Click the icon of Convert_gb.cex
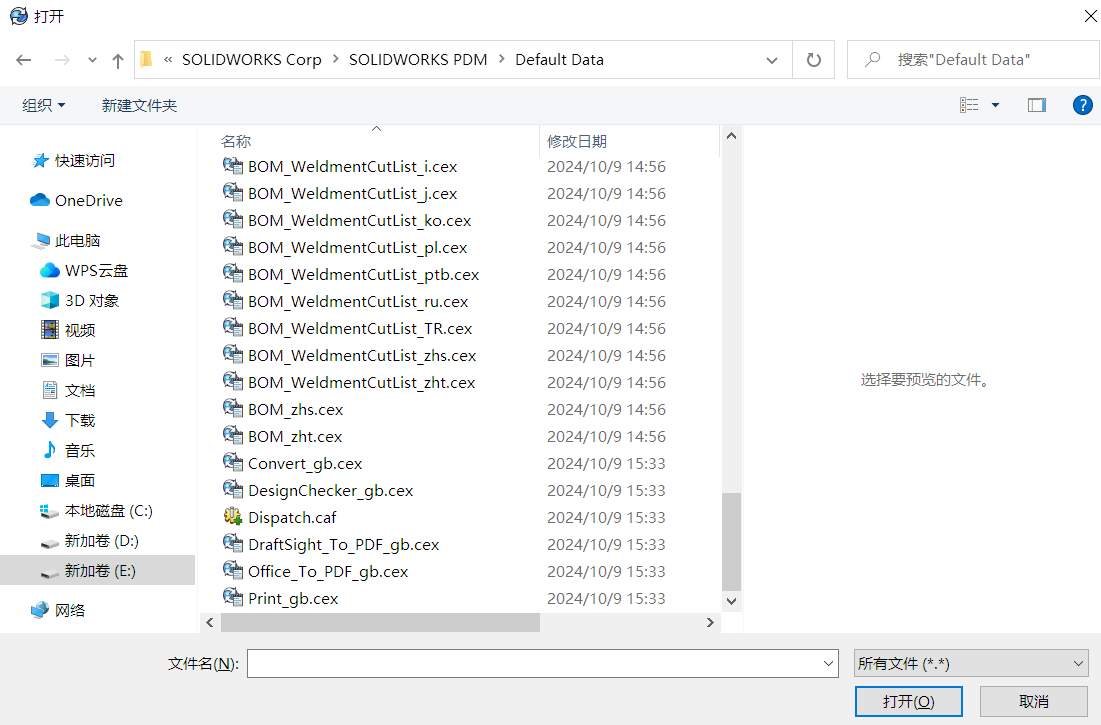 tap(233, 463)
